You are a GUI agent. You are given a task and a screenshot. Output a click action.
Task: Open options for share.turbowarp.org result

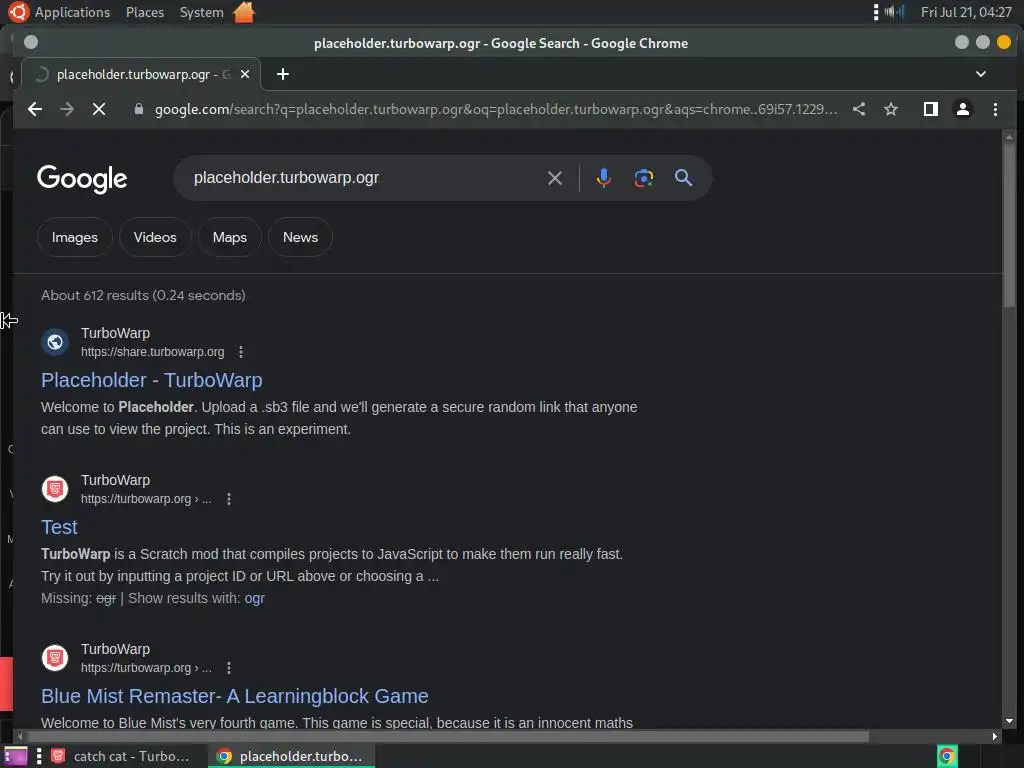click(x=241, y=352)
